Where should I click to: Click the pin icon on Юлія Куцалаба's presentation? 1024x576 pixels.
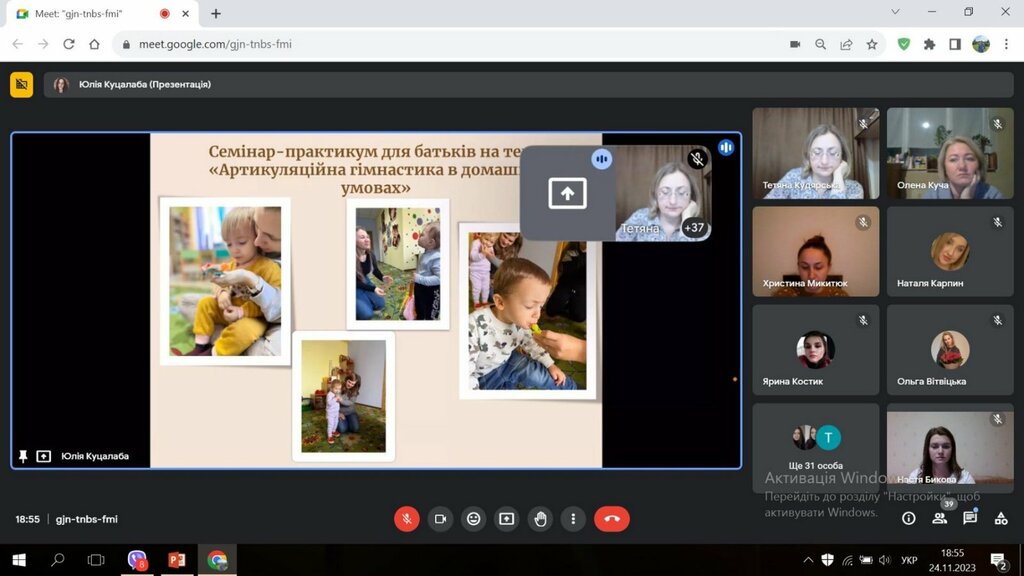(x=23, y=457)
